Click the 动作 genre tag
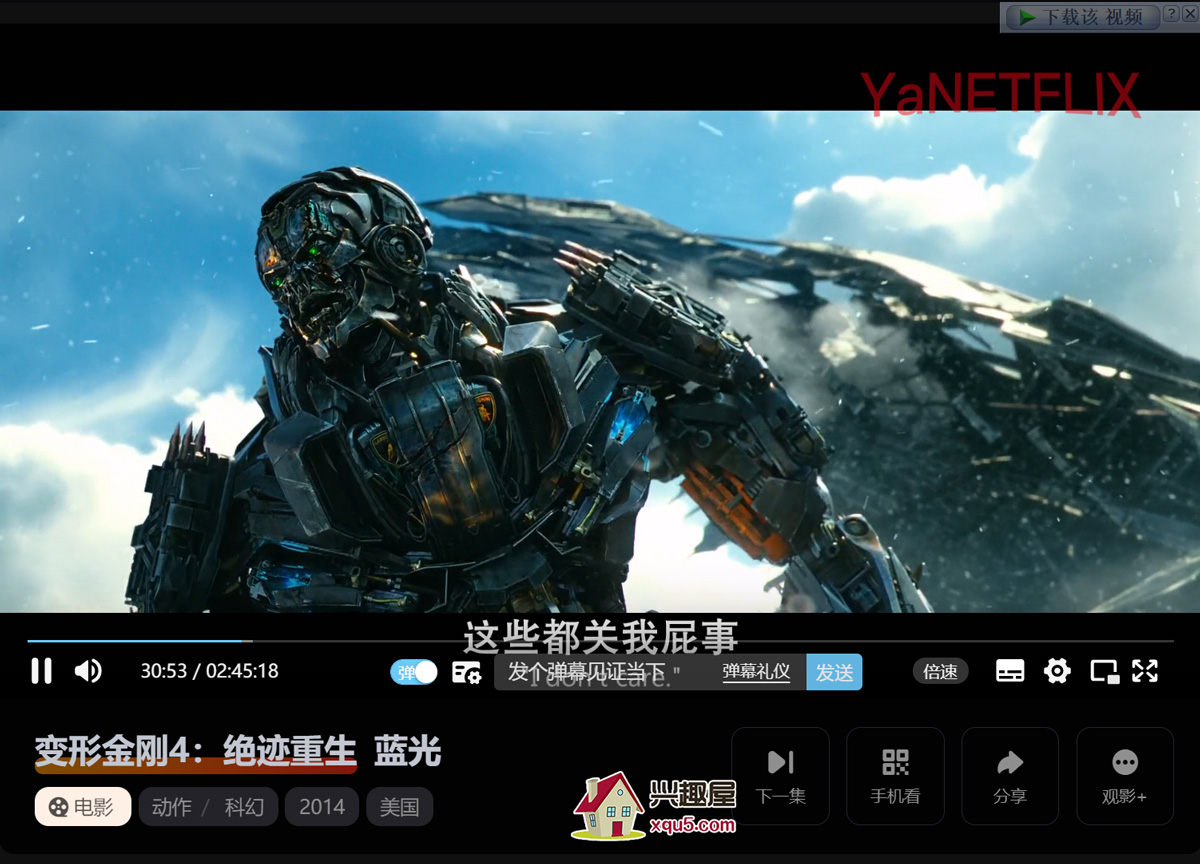The image size is (1200, 864). (x=171, y=807)
